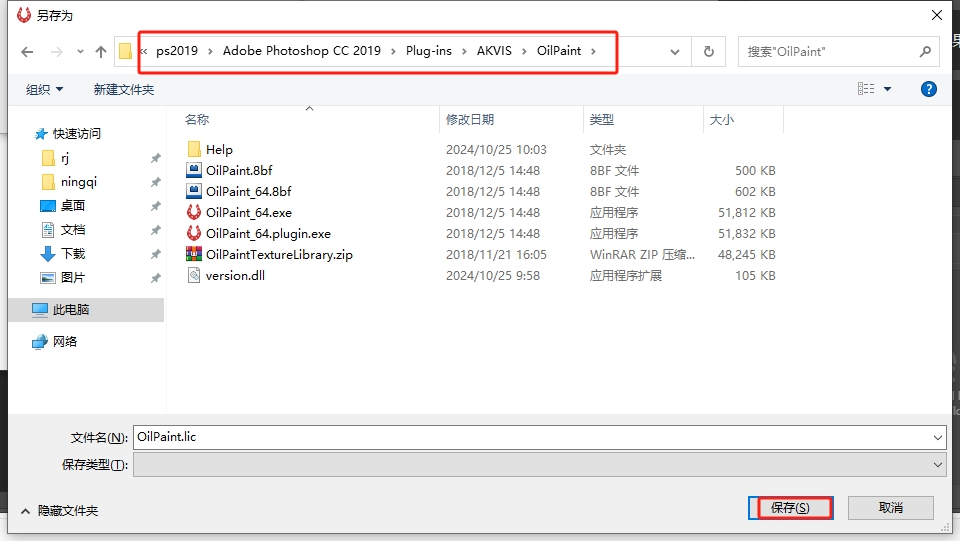Viewport: 960px width, 541px height.
Task: Select the OilPaint_64.plugin.exe file
Action: pos(268,233)
